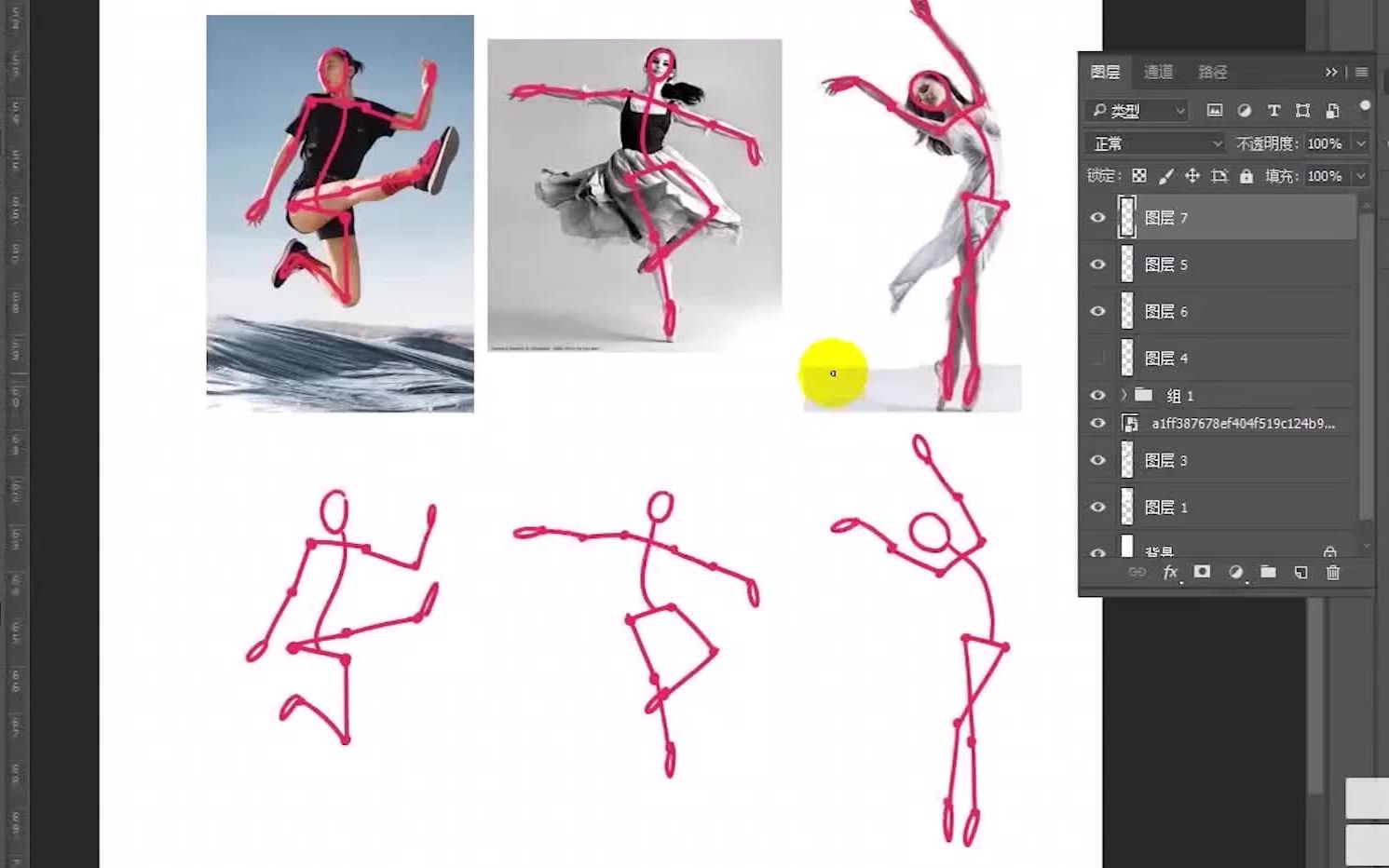This screenshot has height=868, width=1389.
Task: Open the Add layer style (fx) icon
Action: [1171, 572]
